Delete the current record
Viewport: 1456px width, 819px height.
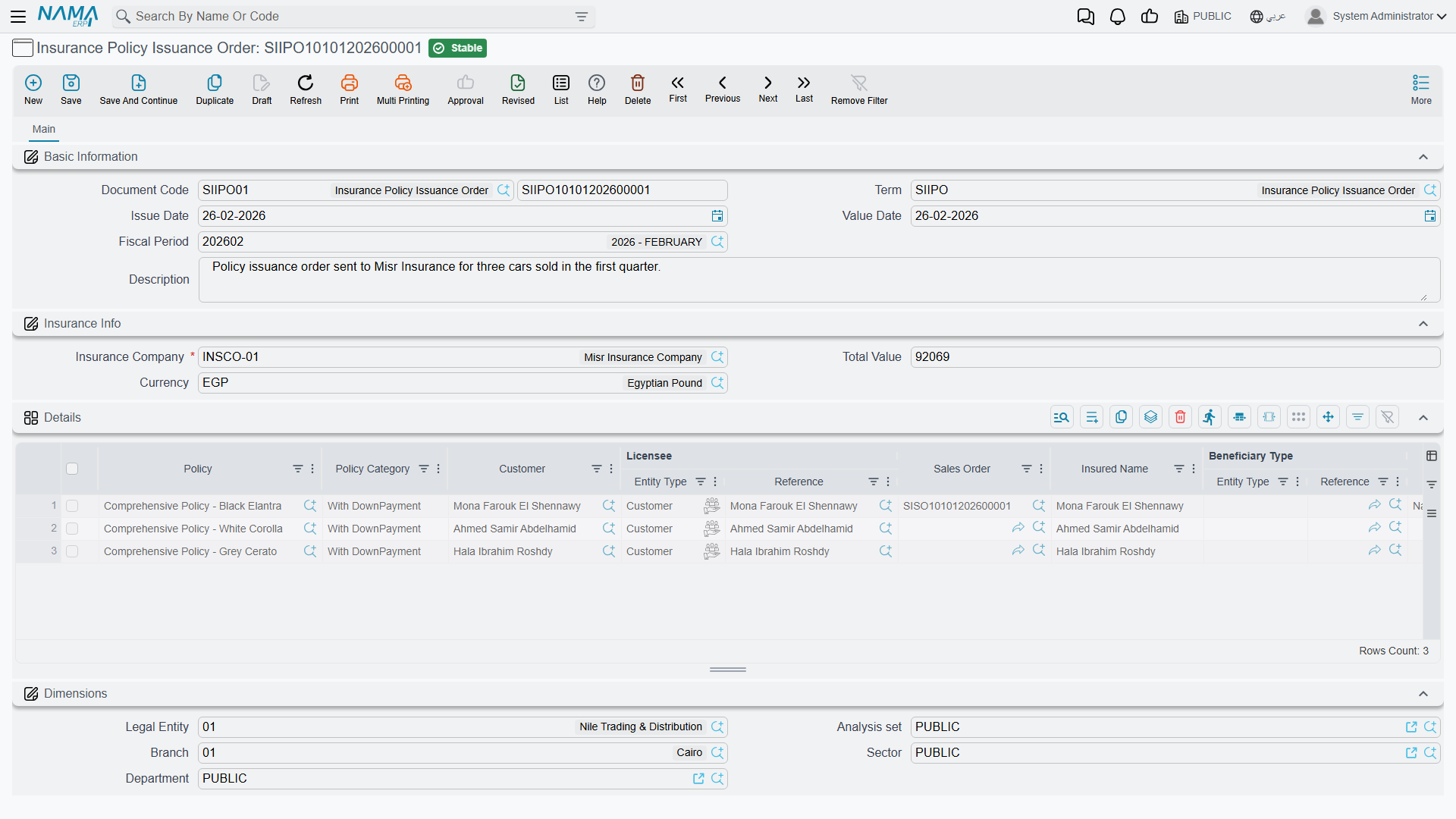click(638, 89)
